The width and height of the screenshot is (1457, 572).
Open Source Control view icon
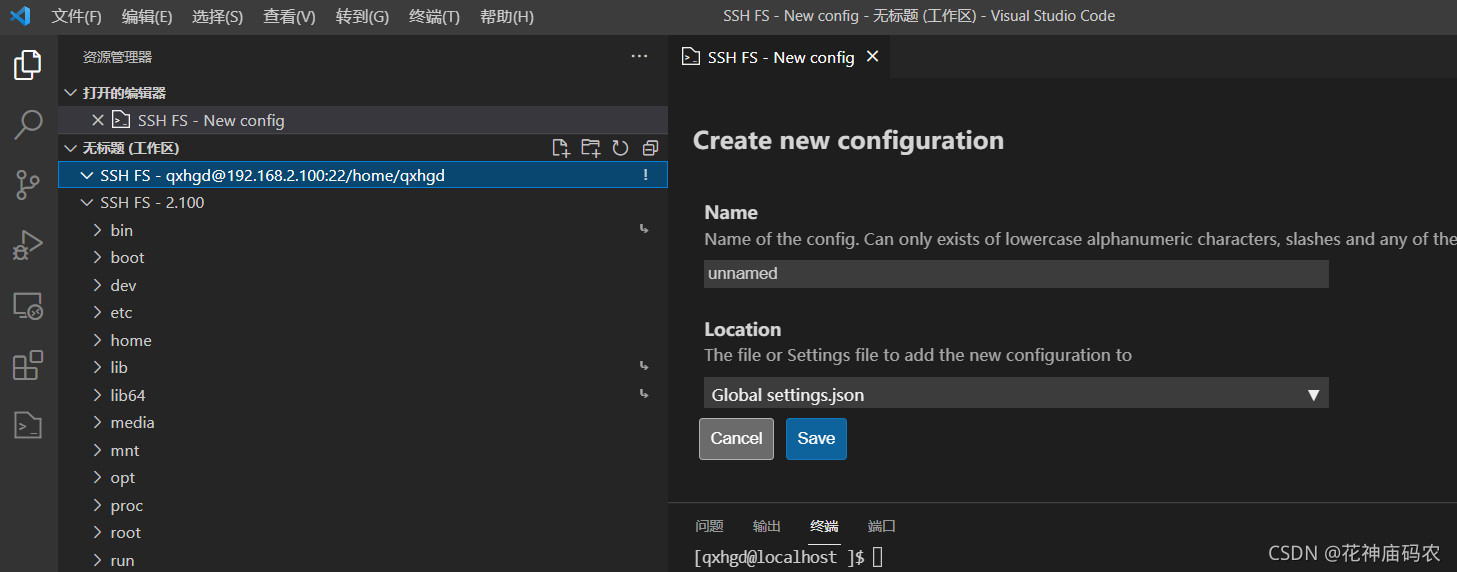click(28, 184)
